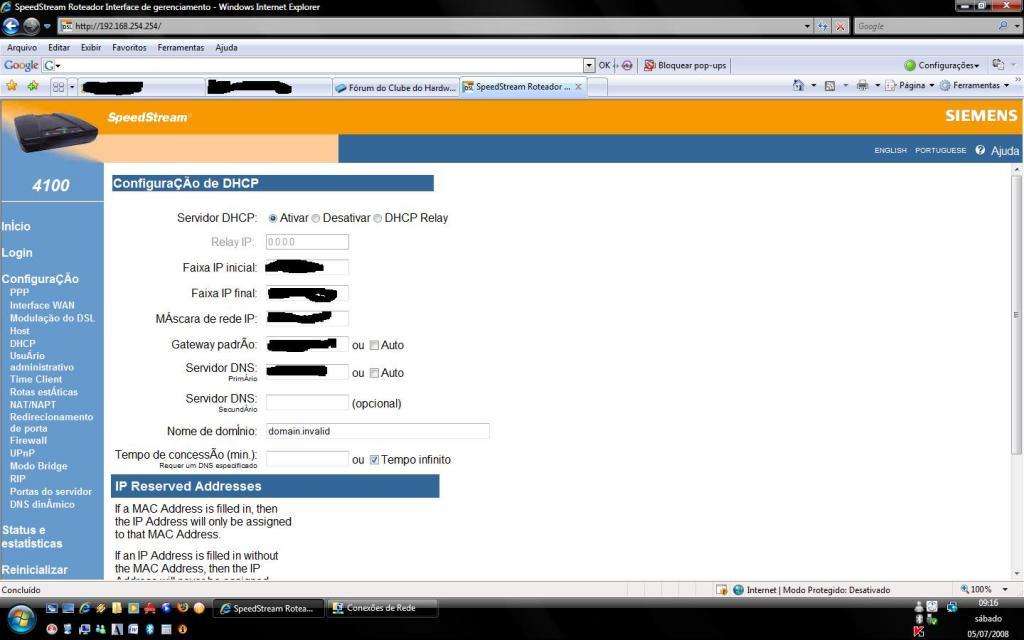Switch to Conexões de Rede taskbar window
Image resolution: width=1024 pixels, height=640 pixels.
point(381,608)
